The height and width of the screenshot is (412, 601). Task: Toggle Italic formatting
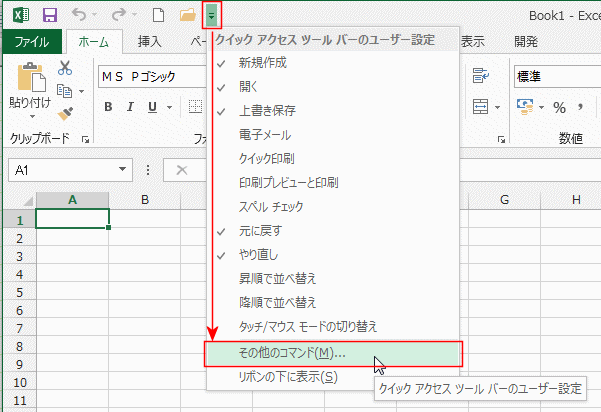pos(130,107)
